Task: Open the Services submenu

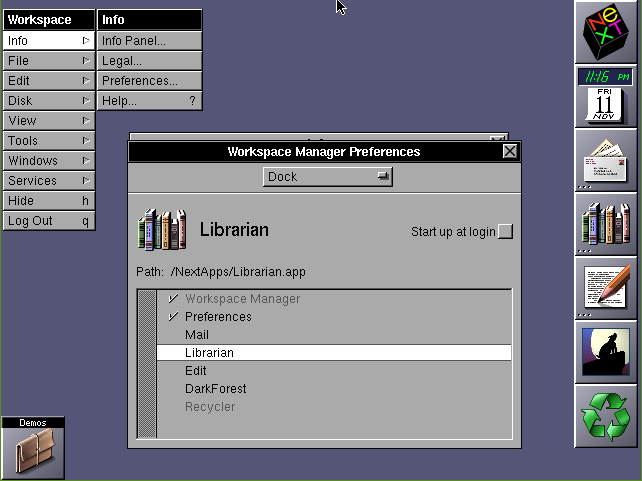Action: tap(49, 181)
